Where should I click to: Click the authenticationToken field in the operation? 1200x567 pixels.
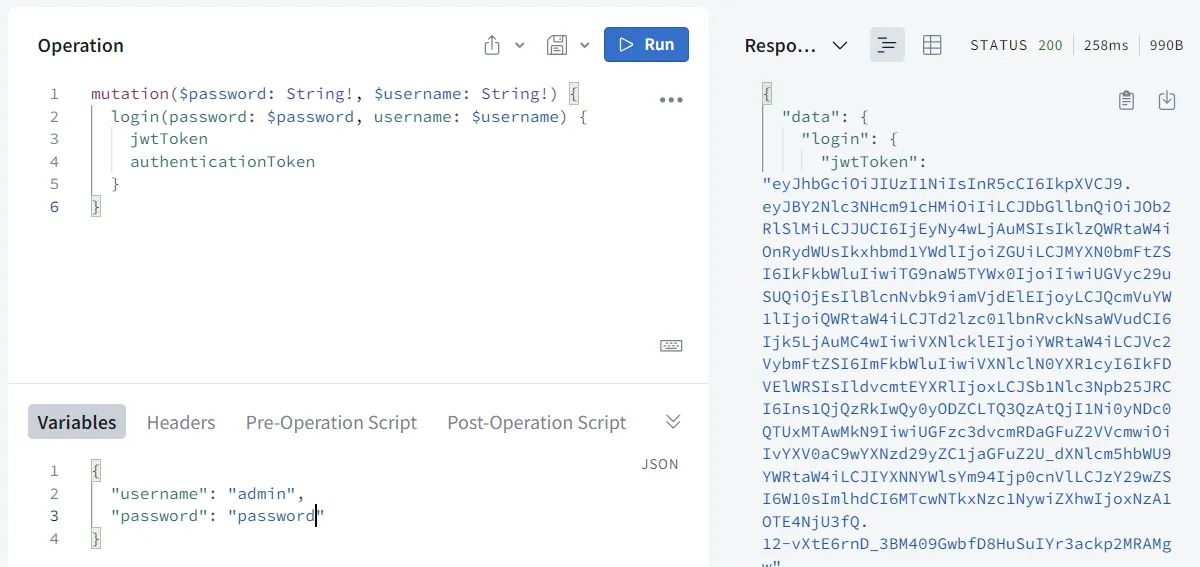222,161
